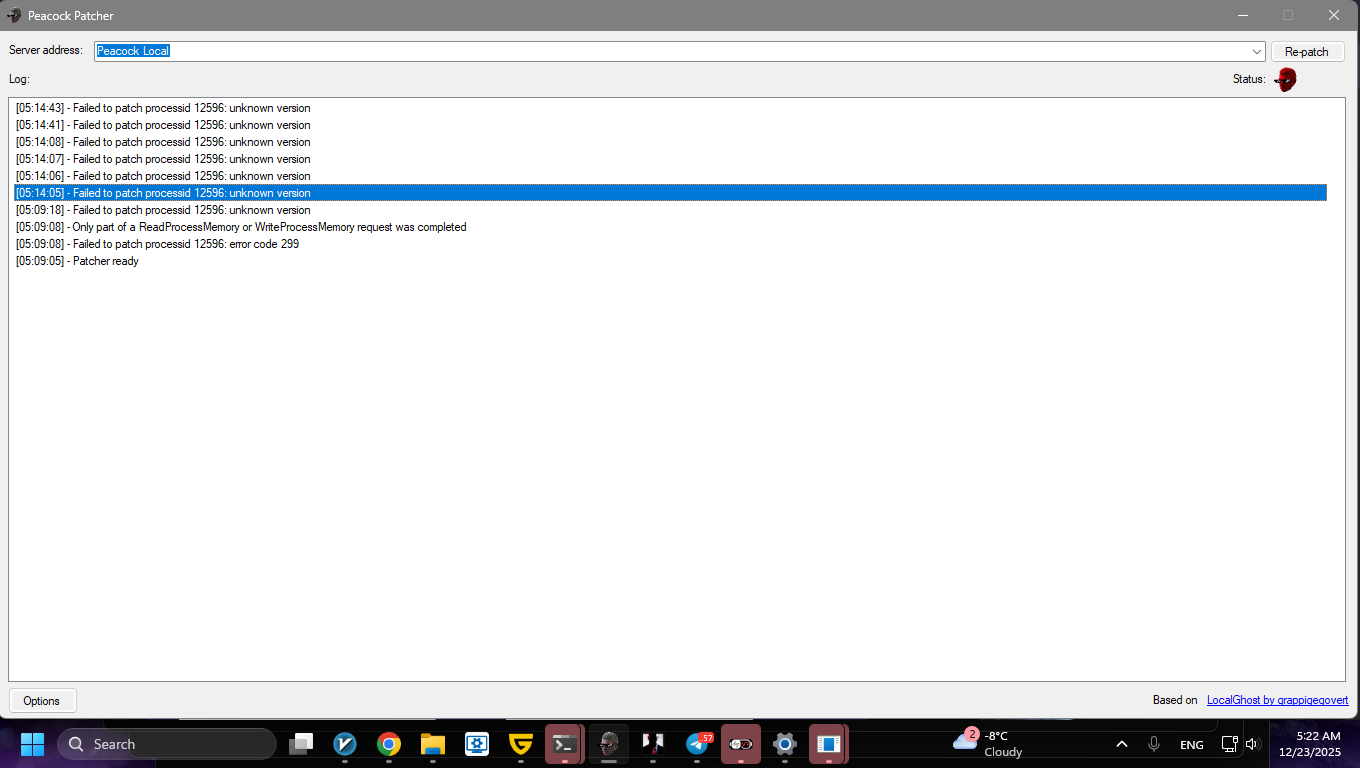The image size is (1360, 768).
Task: Open LocalGhost by grappigegovert link
Action: (x=1277, y=700)
